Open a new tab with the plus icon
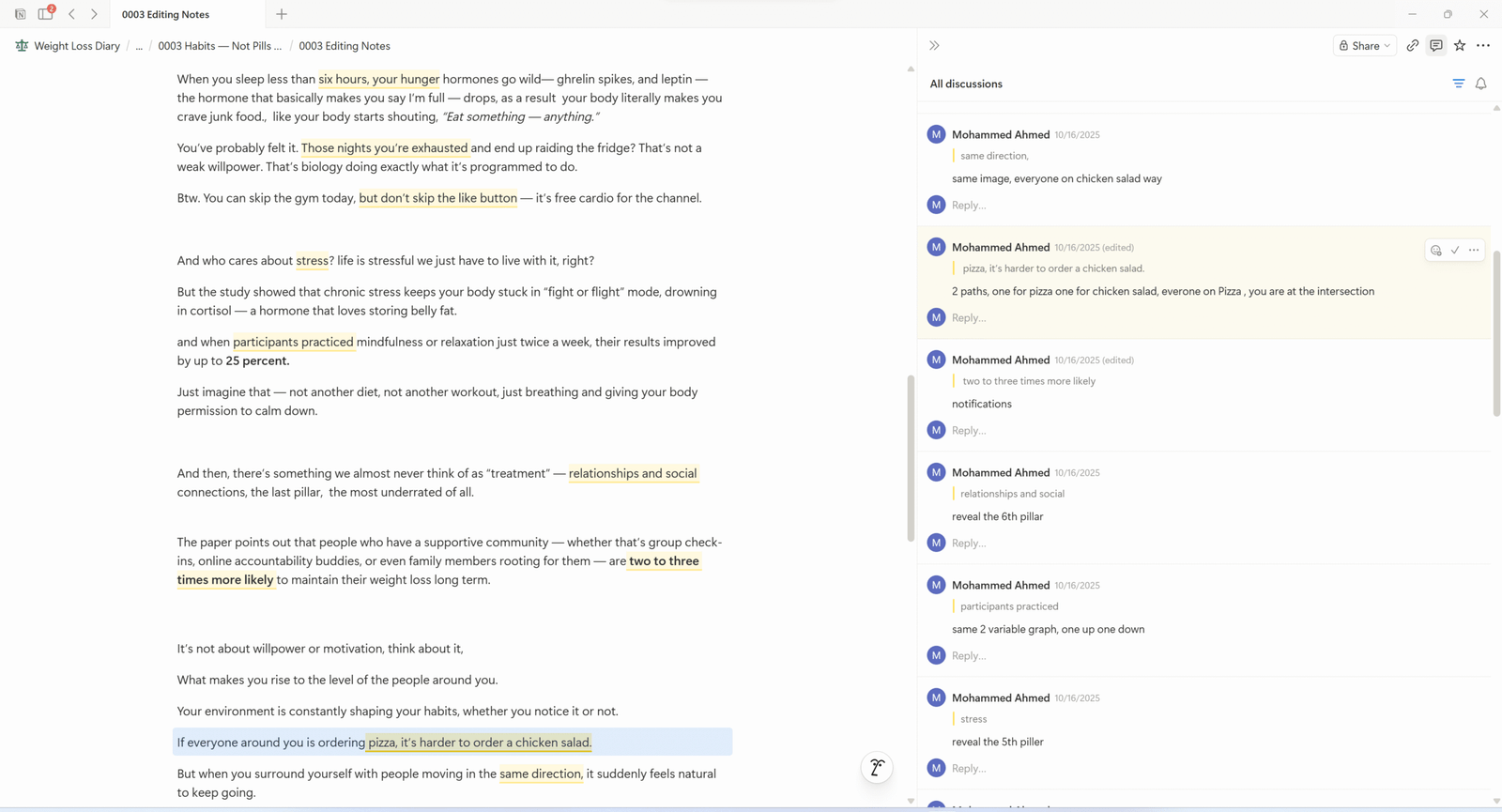The width and height of the screenshot is (1502, 812). [x=282, y=14]
